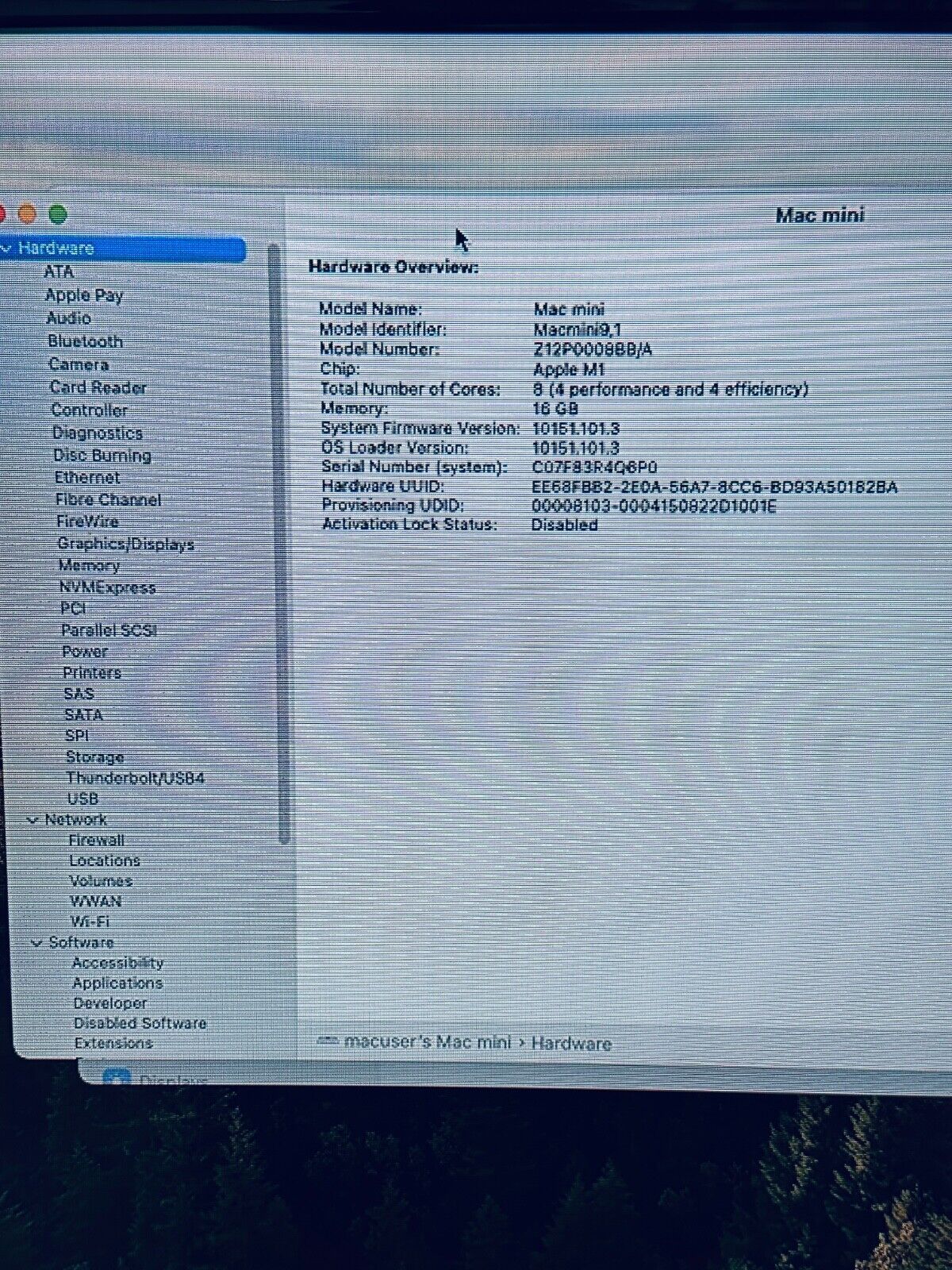Click the sidebar vertical scrollbar

274,540
